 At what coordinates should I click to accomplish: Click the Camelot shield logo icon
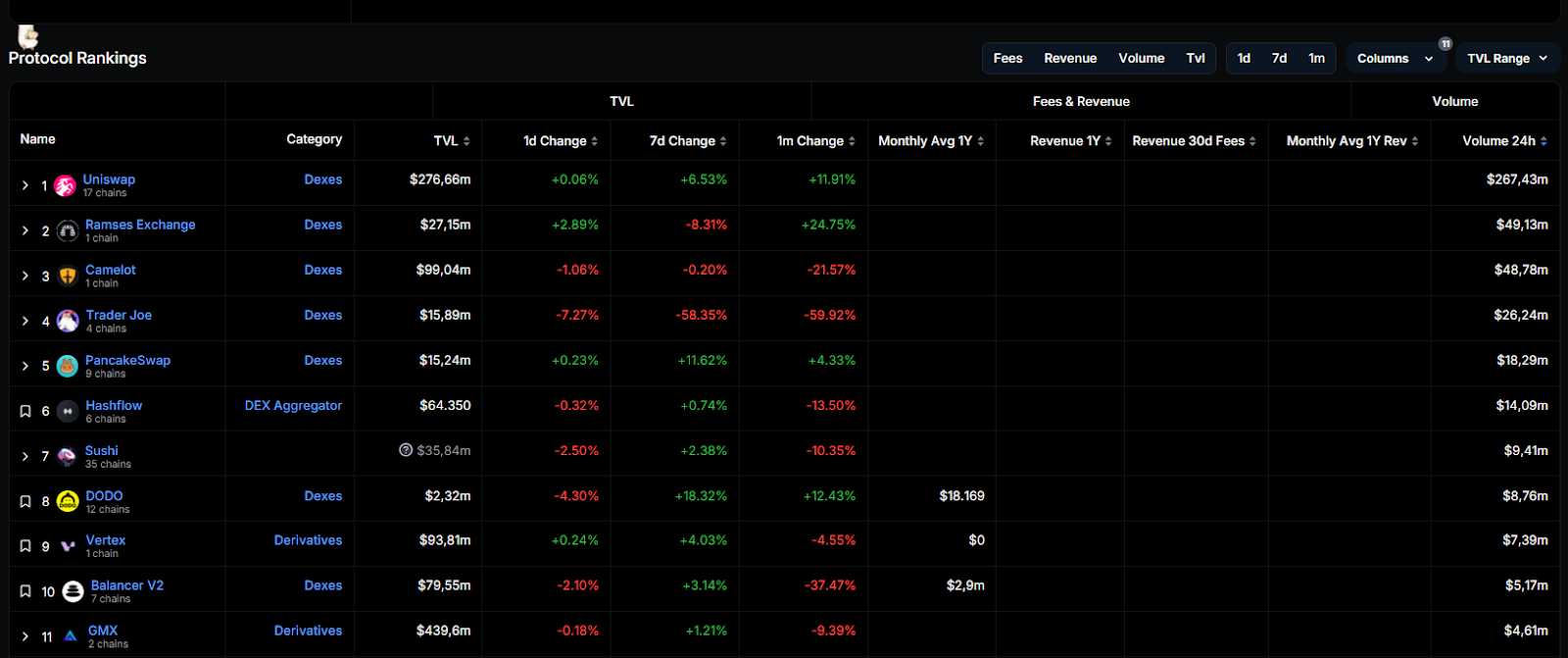[68, 277]
